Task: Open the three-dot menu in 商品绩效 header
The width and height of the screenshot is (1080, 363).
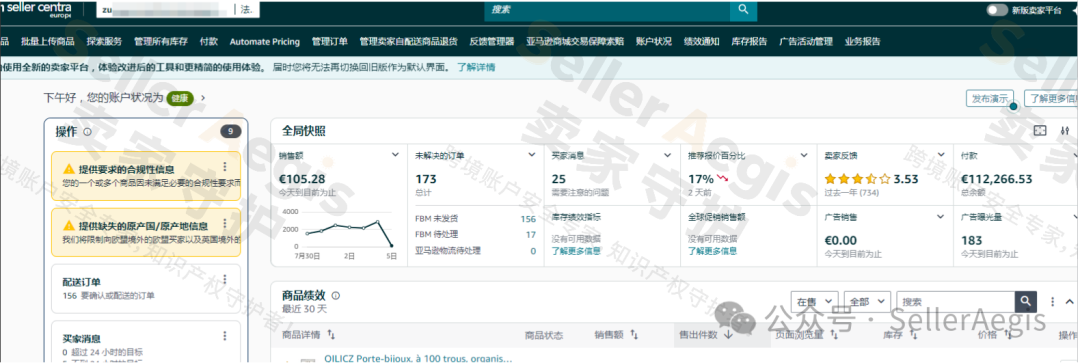Action: pyautogui.click(x=1052, y=302)
